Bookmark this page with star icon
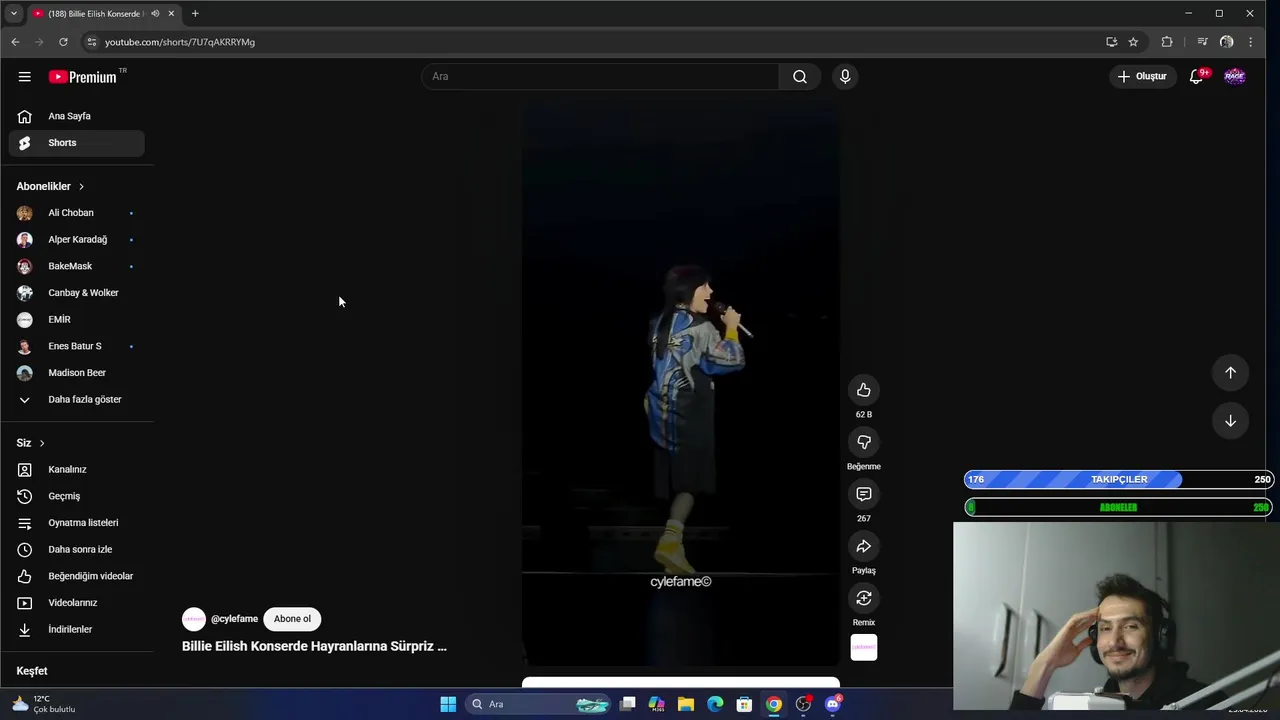The image size is (1280, 720). point(1133,42)
